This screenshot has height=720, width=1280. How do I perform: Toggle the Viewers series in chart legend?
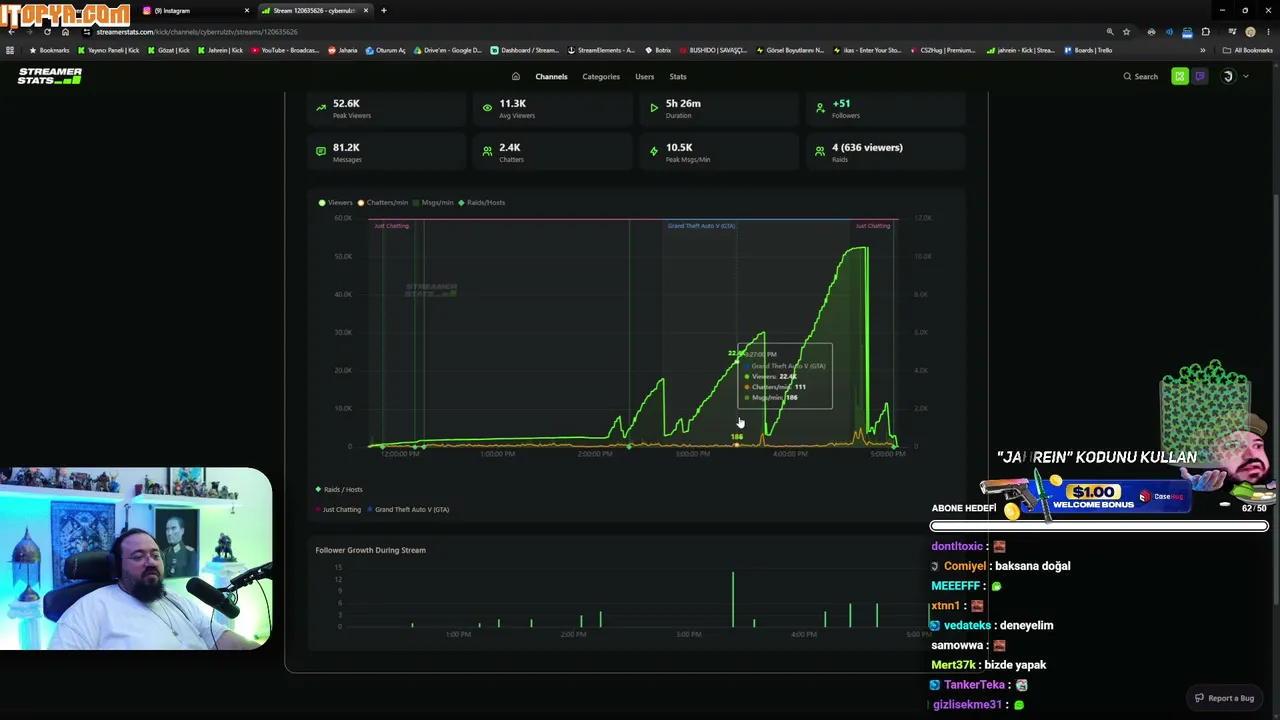coord(336,203)
